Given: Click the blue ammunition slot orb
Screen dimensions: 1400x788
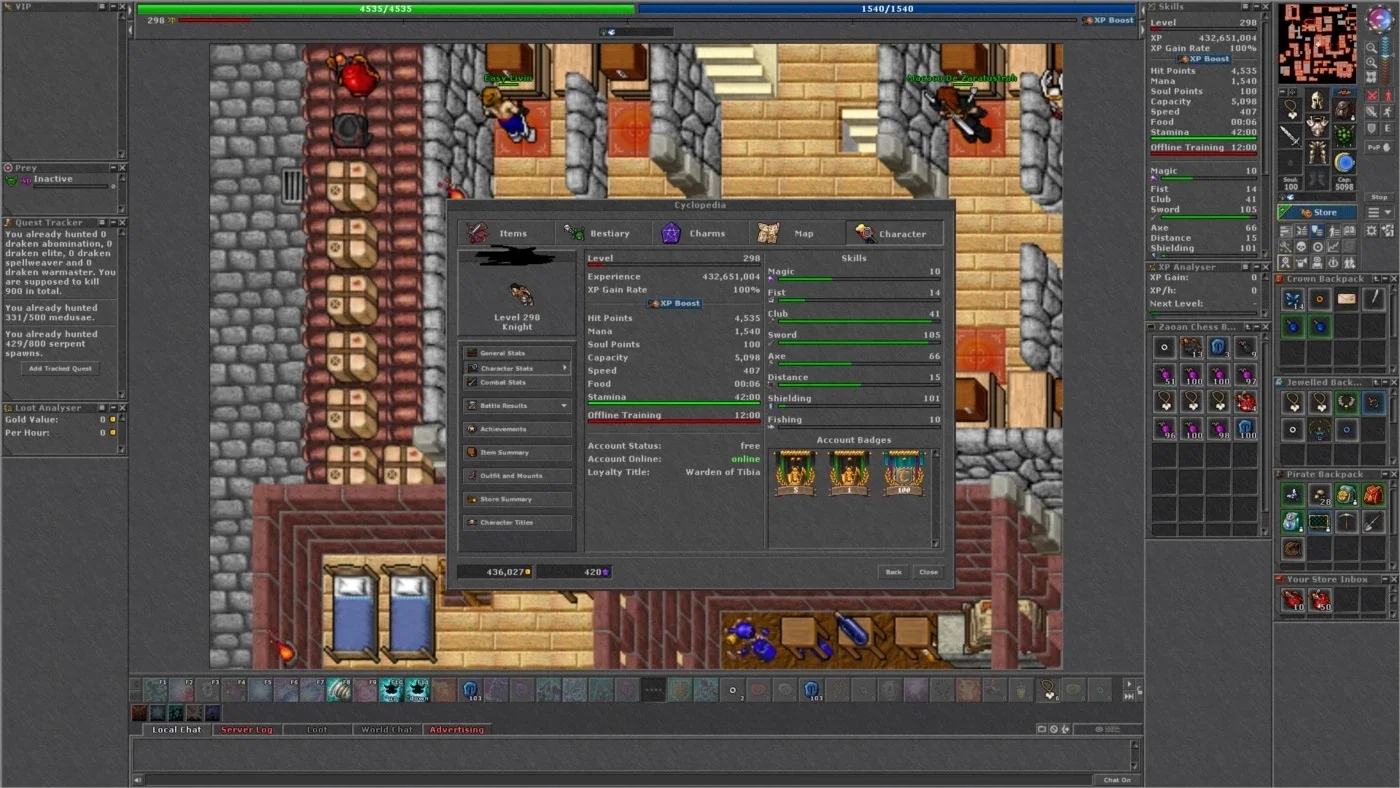Looking at the screenshot, I should (1344, 162).
